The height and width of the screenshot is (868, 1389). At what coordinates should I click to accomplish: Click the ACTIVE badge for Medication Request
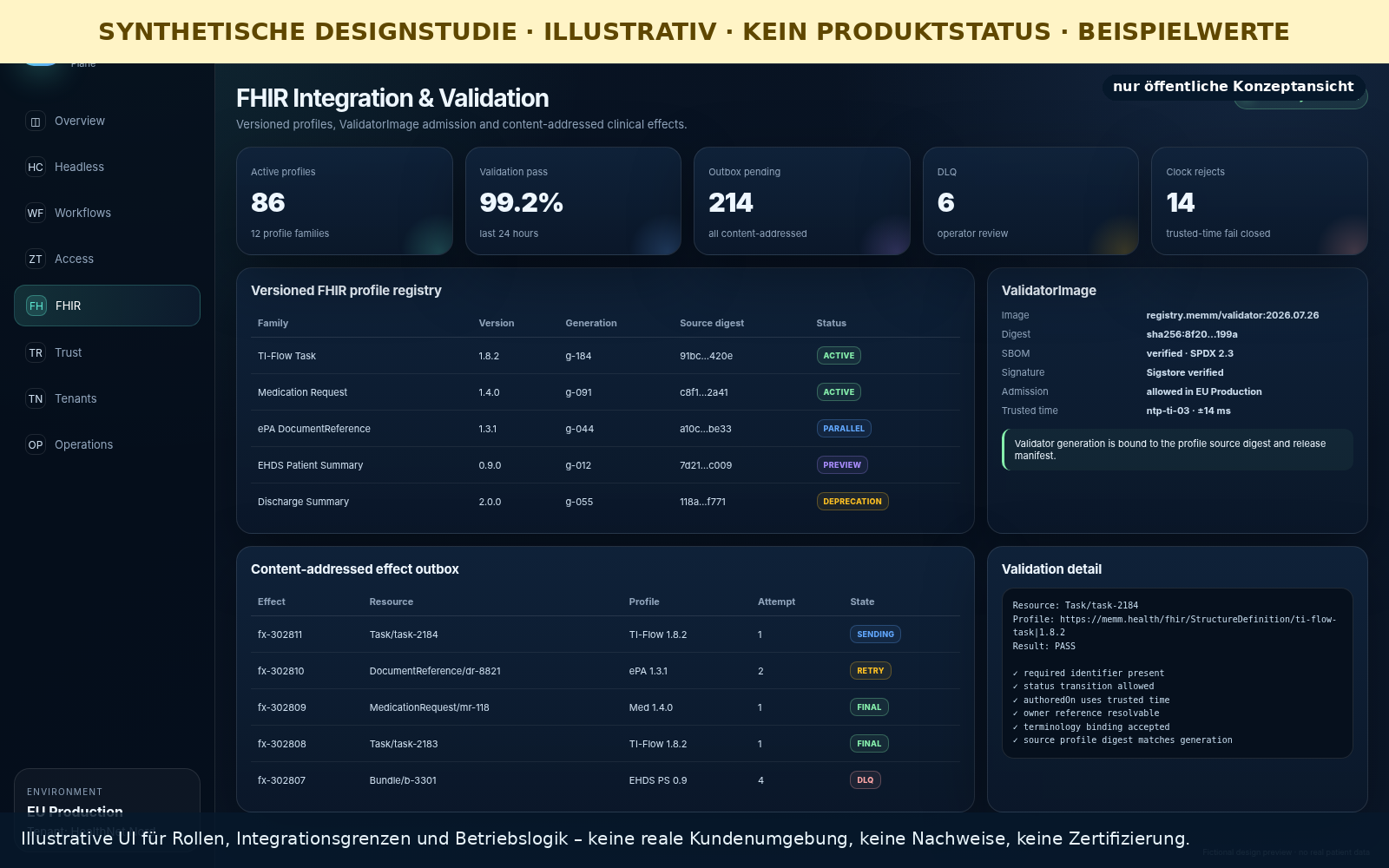click(x=839, y=392)
